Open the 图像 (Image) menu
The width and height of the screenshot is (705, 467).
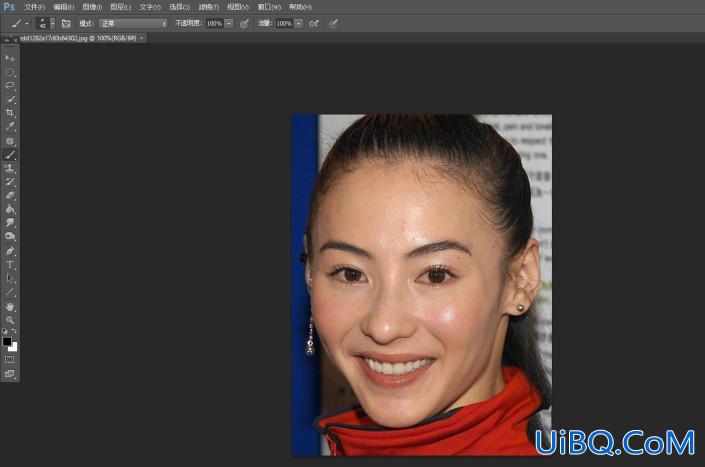coord(92,7)
